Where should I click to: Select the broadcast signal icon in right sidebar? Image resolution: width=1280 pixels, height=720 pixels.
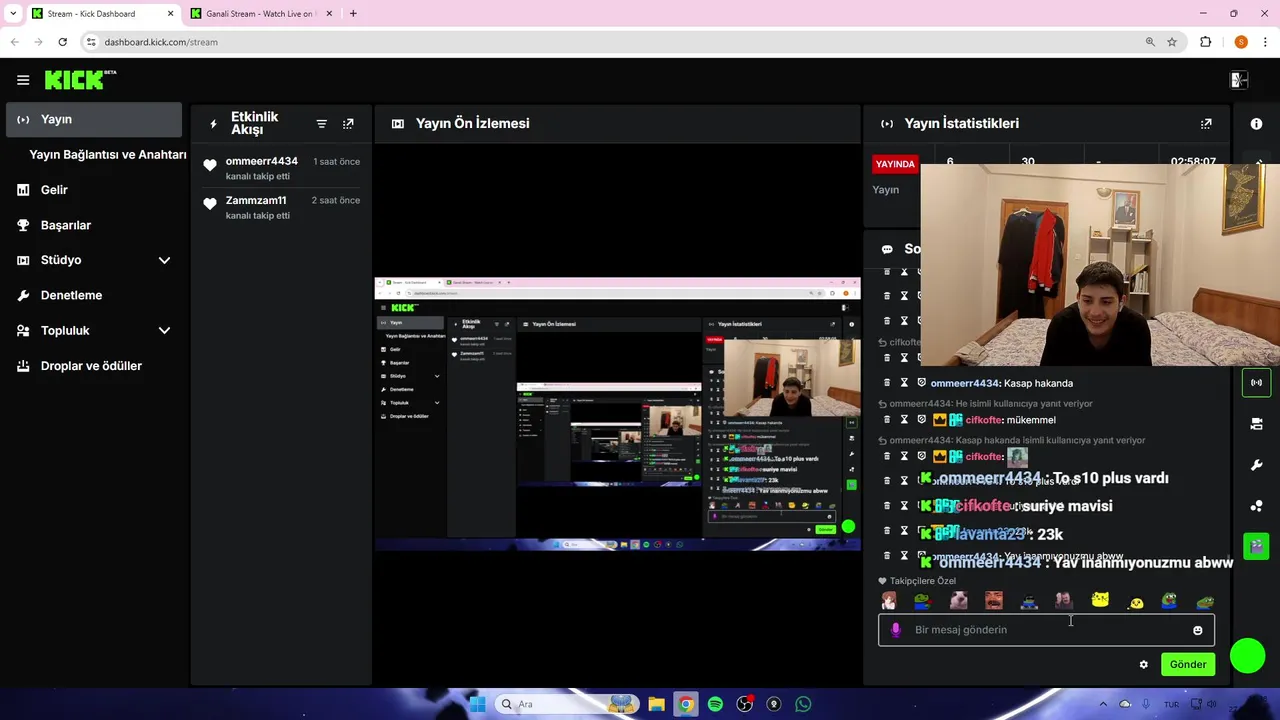1256,382
